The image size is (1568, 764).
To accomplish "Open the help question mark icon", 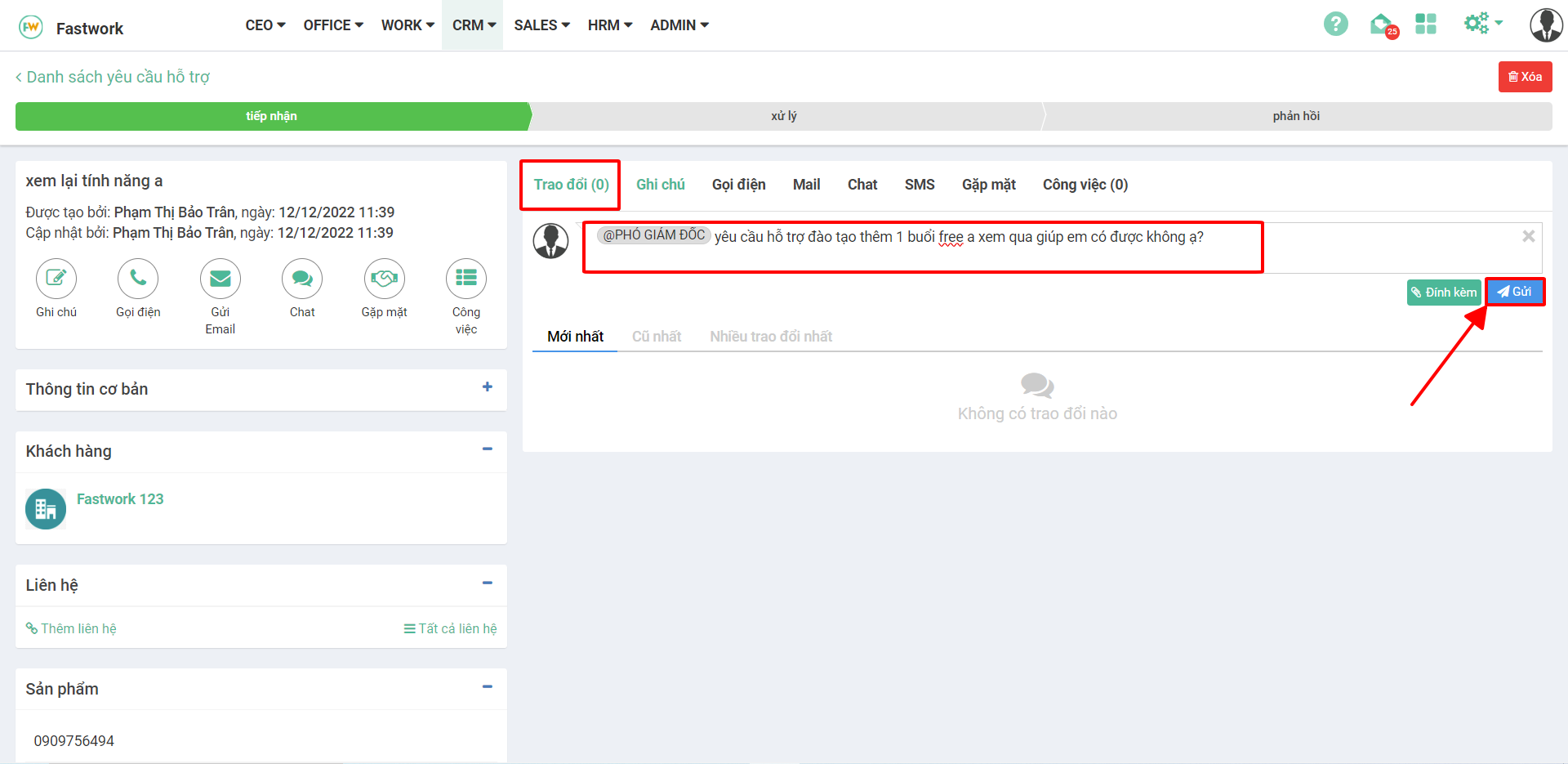I will pos(1335,25).
